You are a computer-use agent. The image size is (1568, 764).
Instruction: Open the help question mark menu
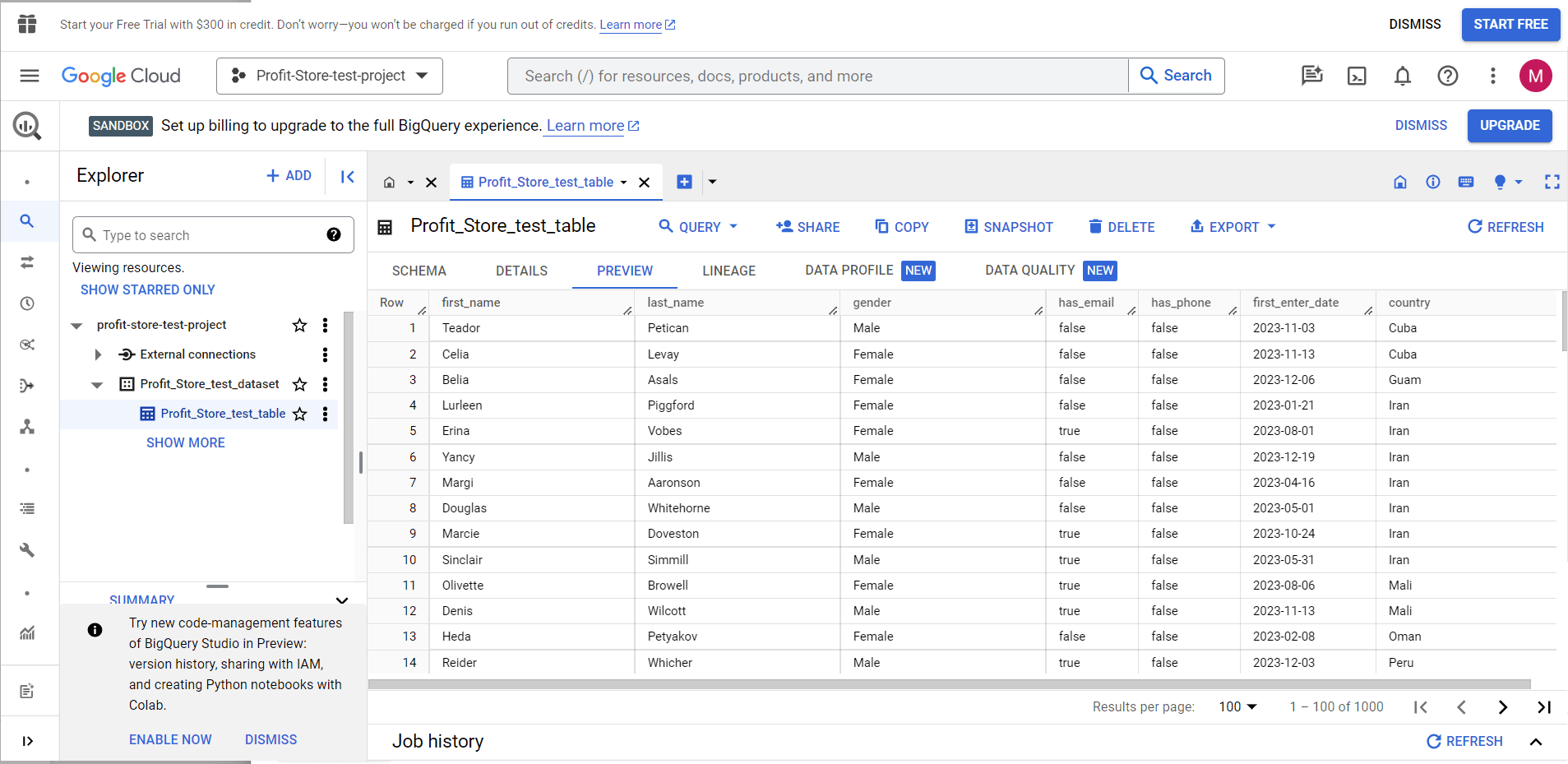(1448, 76)
